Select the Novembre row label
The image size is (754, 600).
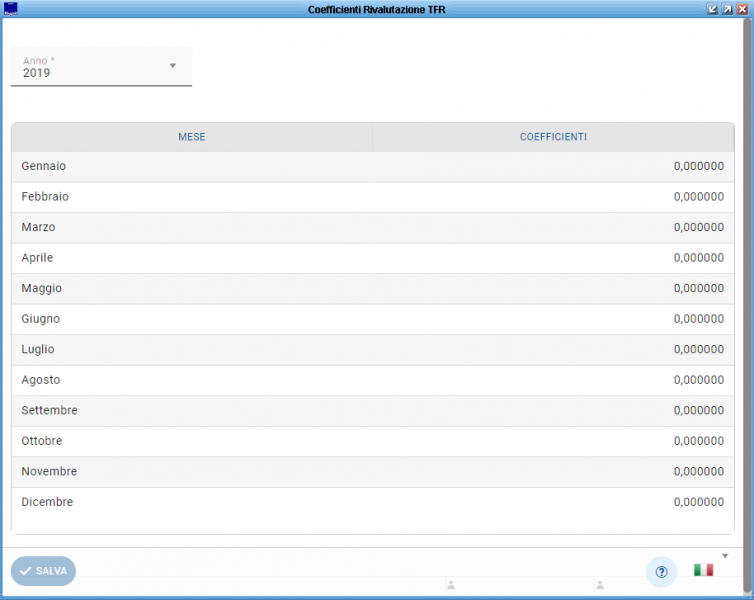(x=49, y=471)
